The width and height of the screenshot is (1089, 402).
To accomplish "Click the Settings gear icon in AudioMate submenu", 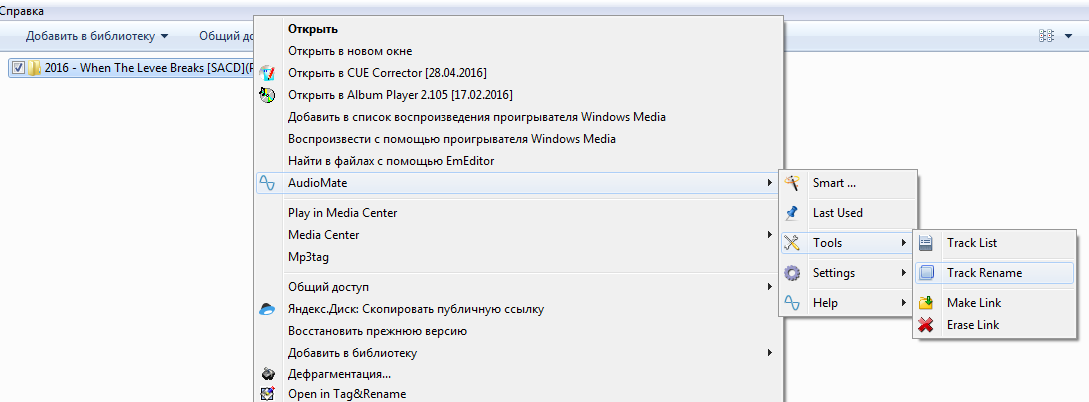I will 793,273.
